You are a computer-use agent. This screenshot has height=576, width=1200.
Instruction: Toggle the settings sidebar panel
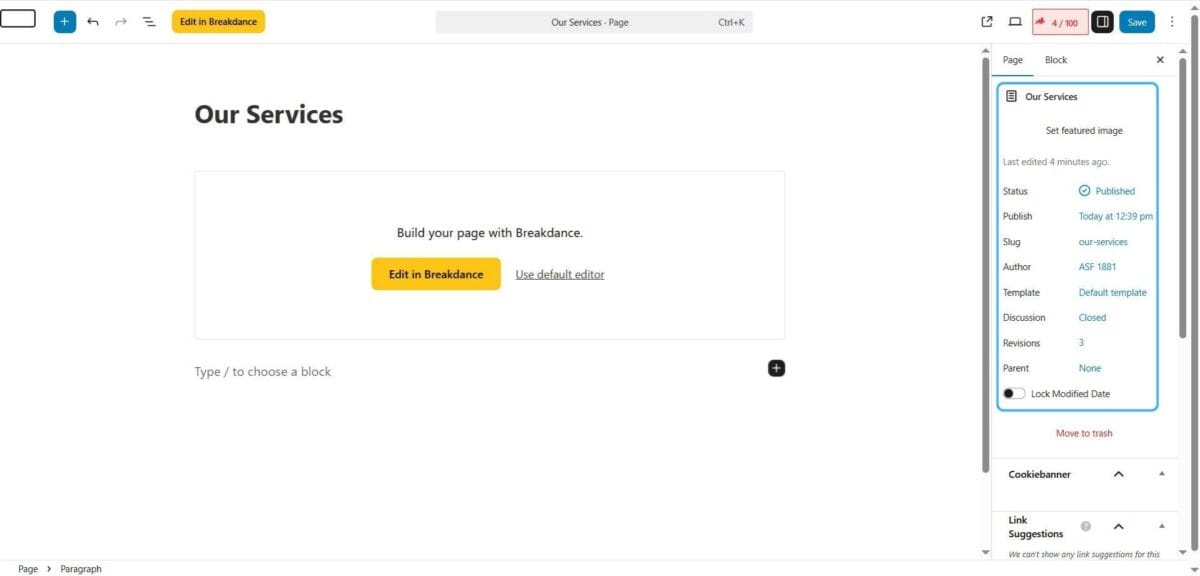pos(1101,21)
